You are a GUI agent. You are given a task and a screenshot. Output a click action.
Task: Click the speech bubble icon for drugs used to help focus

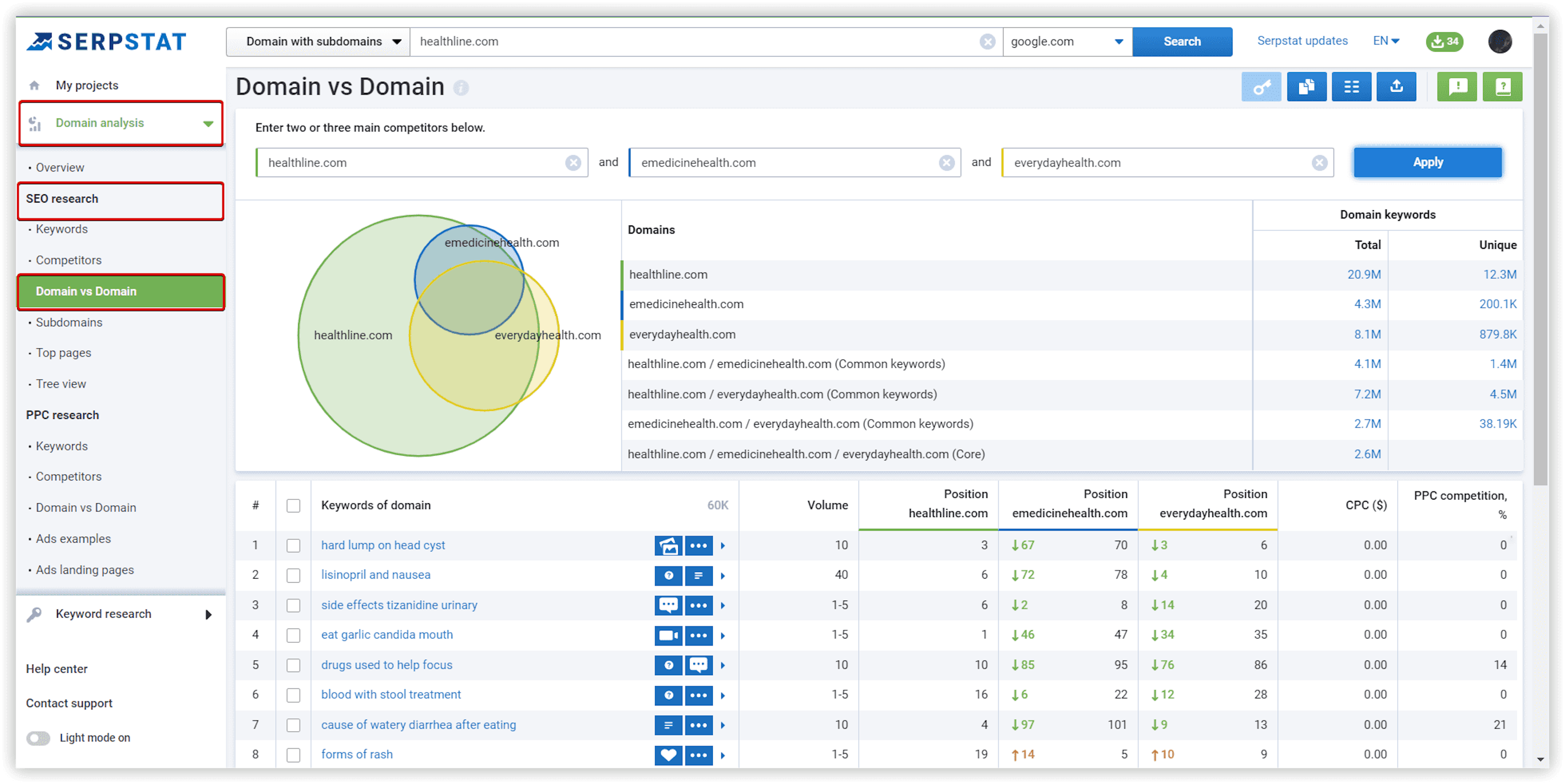(698, 665)
